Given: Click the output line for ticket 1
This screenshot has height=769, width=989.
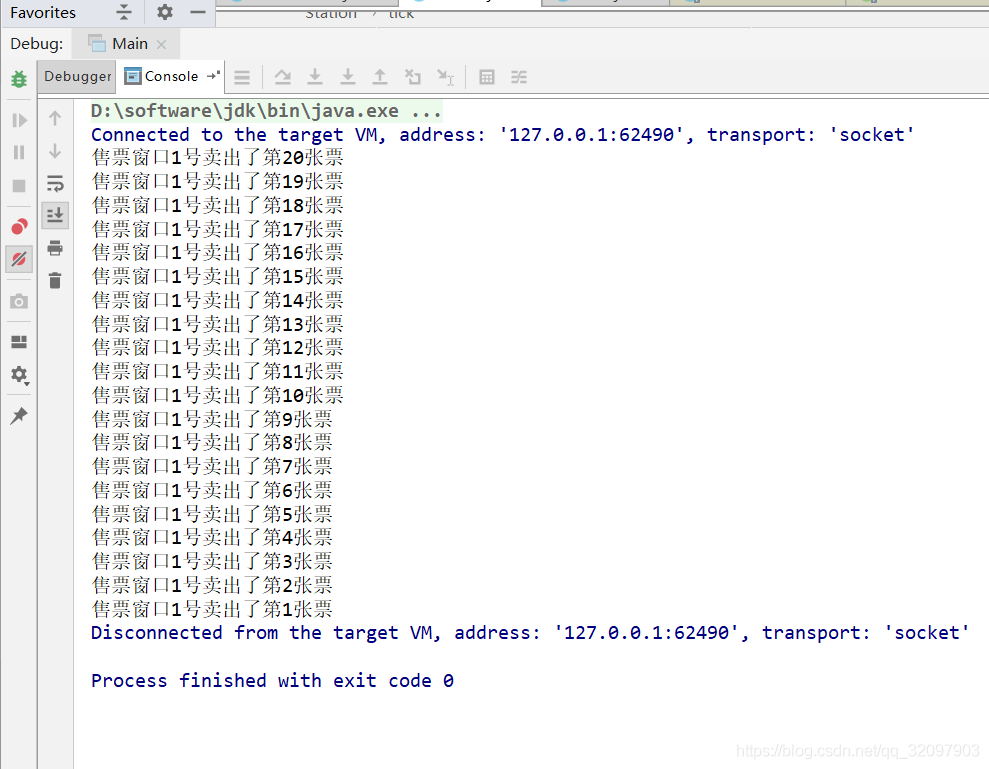Looking at the screenshot, I should pos(212,609).
